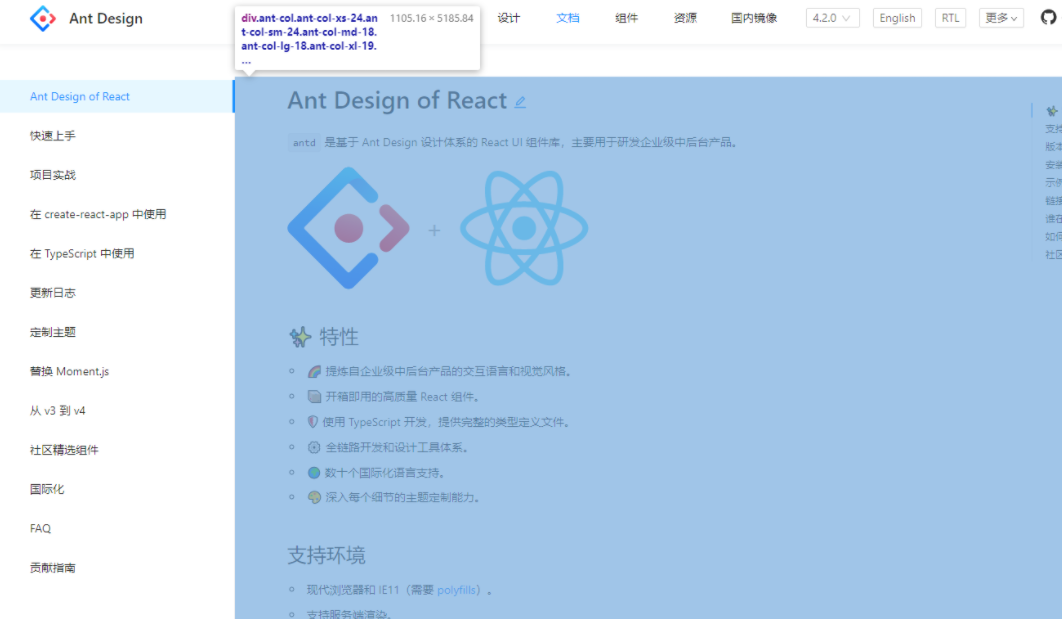
Task: Open the 设计 navigation tab
Action: tap(509, 18)
